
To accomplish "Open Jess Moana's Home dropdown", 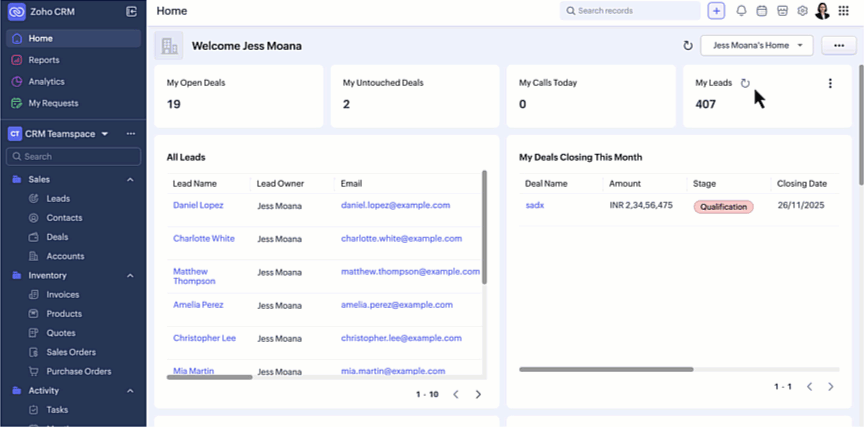I will [x=757, y=46].
